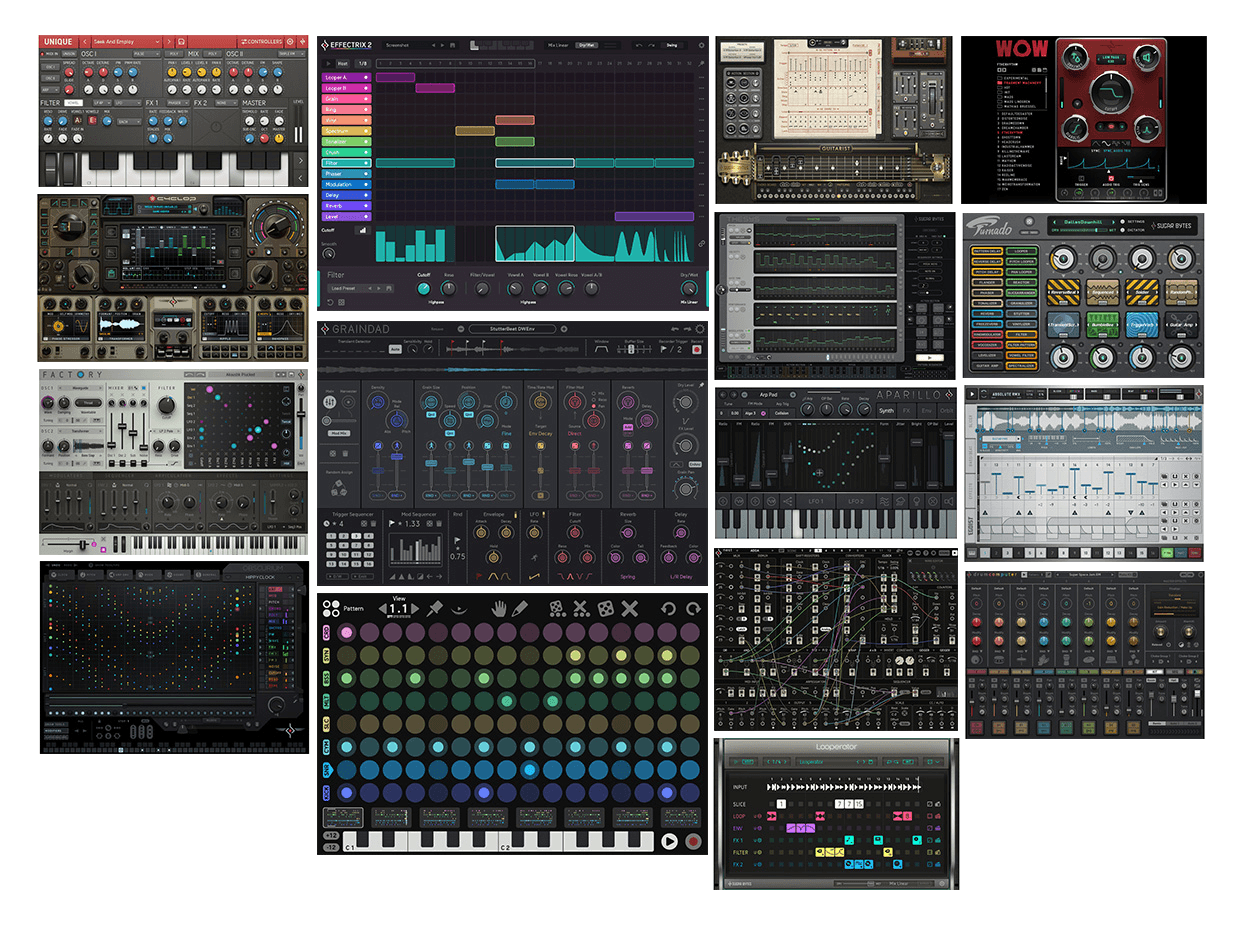Switch to Dry/Wet tab in Effectrix 2

(589, 45)
